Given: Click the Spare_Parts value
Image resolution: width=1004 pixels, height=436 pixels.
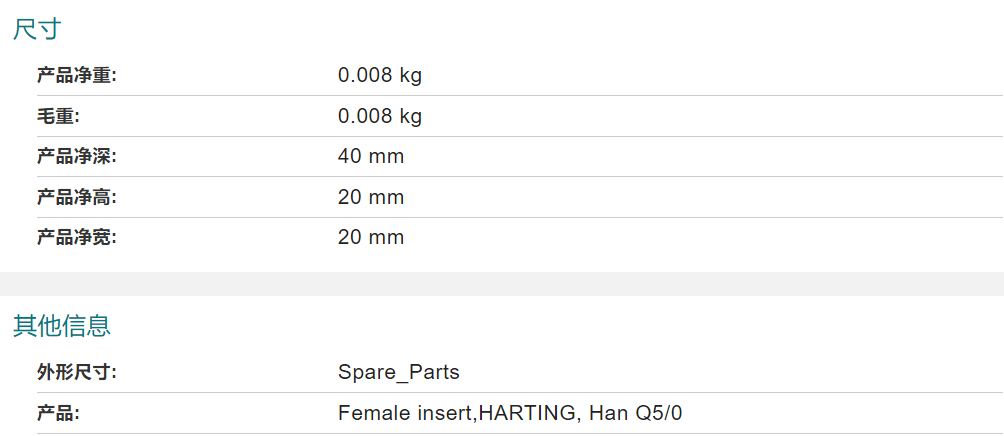Looking at the screenshot, I should click(399, 373).
